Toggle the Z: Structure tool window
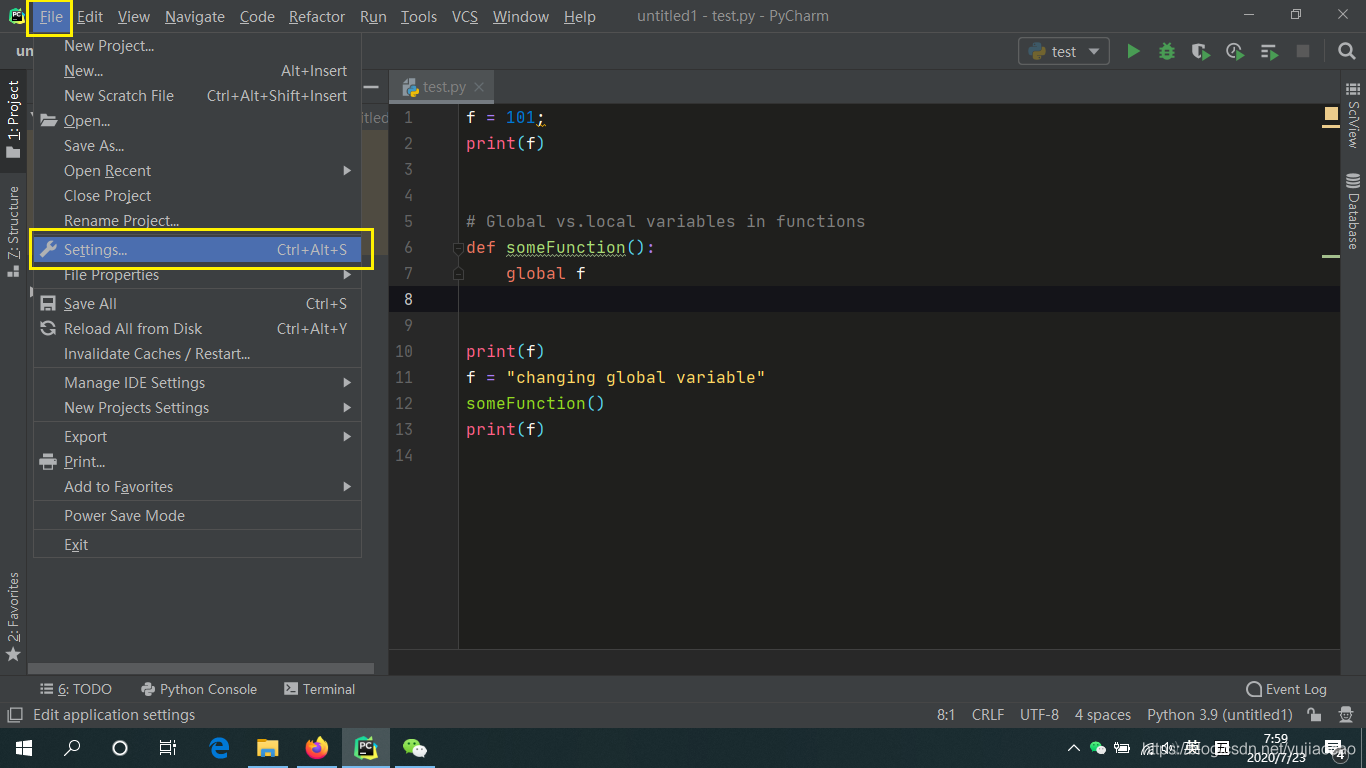The image size is (1366, 768). tap(13, 230)
